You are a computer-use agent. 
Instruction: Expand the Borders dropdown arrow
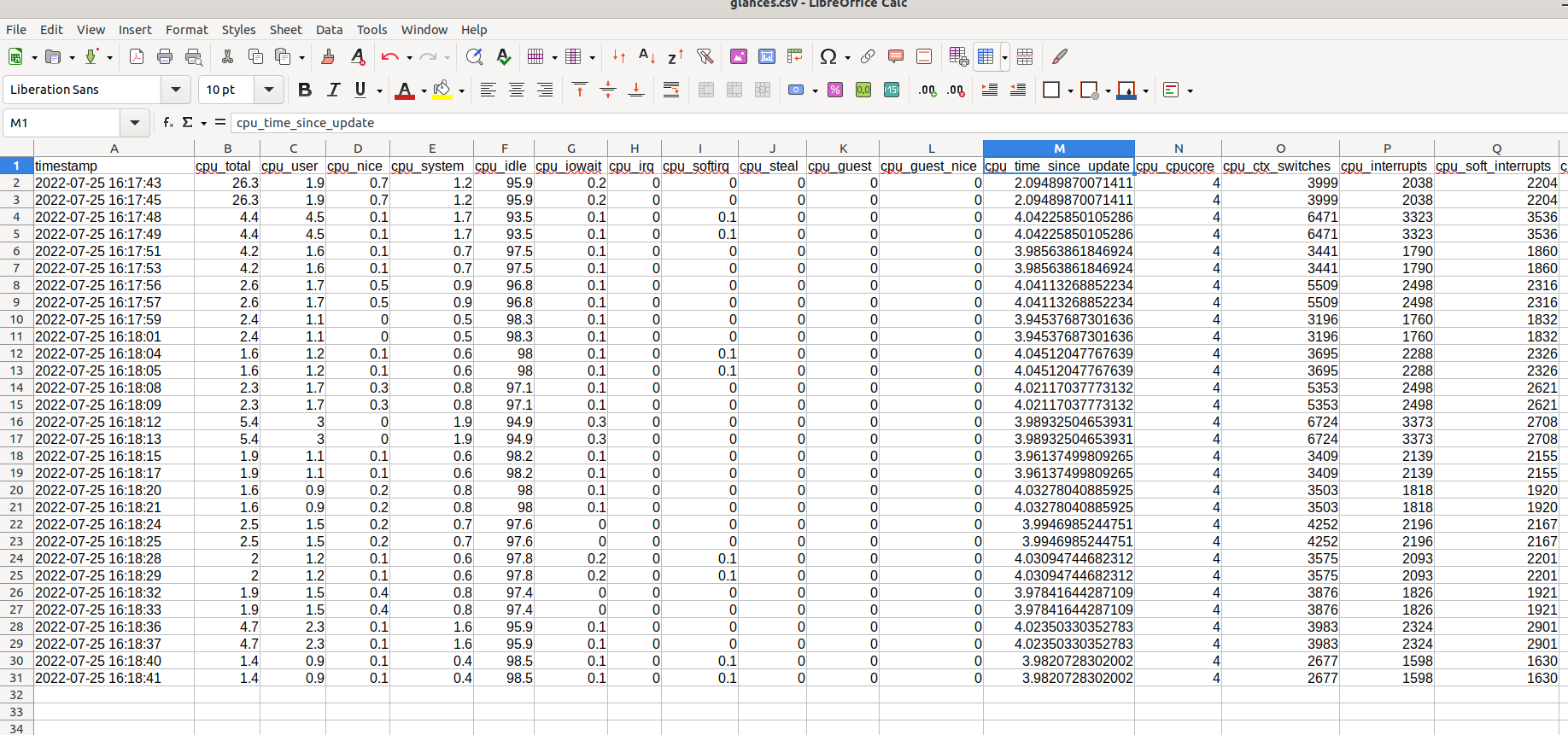1070,90
